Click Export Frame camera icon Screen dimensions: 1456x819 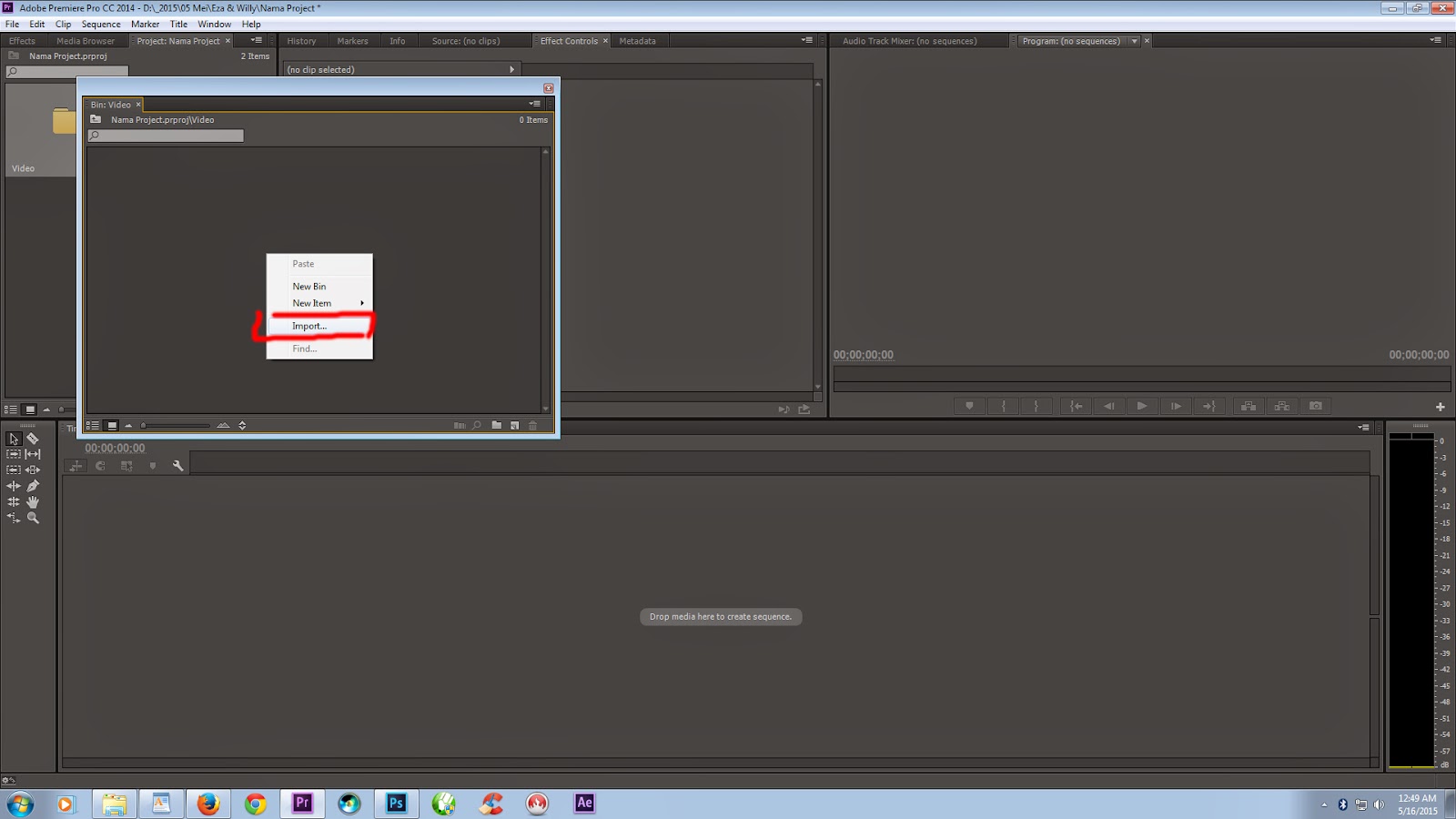(x=1316, y=406)
